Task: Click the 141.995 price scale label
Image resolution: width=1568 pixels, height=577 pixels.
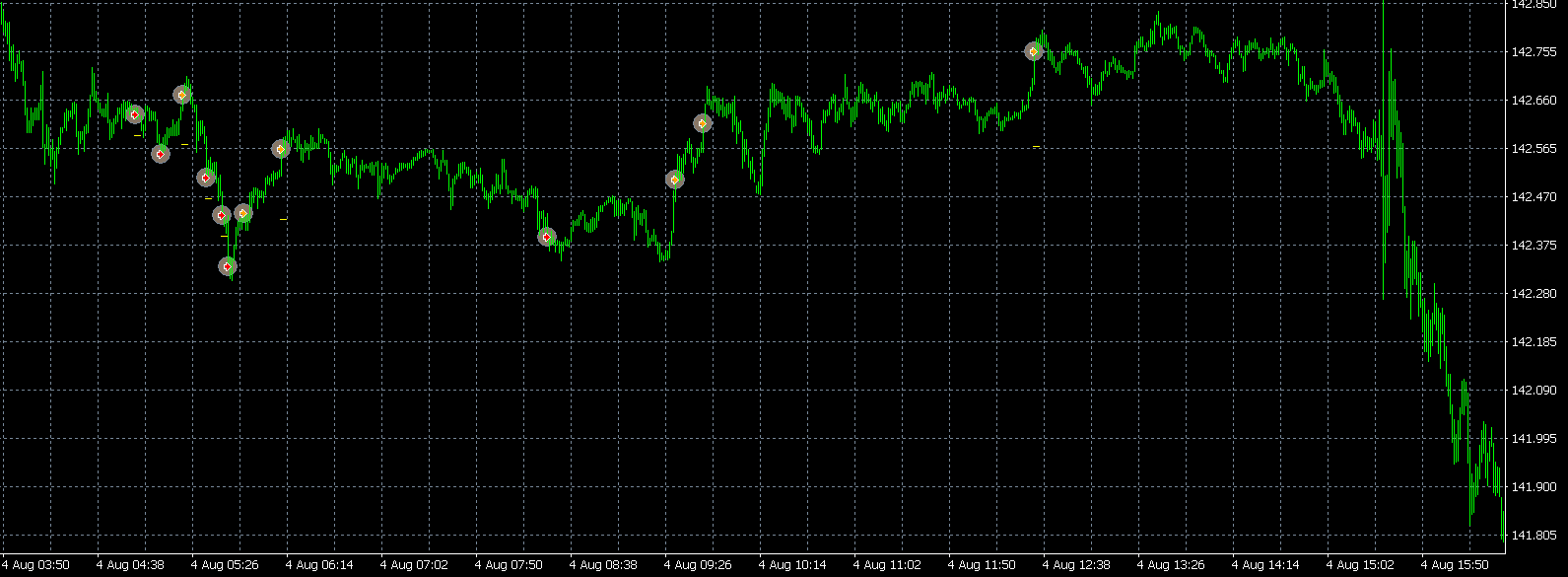Action: (x=1533, y=439)
